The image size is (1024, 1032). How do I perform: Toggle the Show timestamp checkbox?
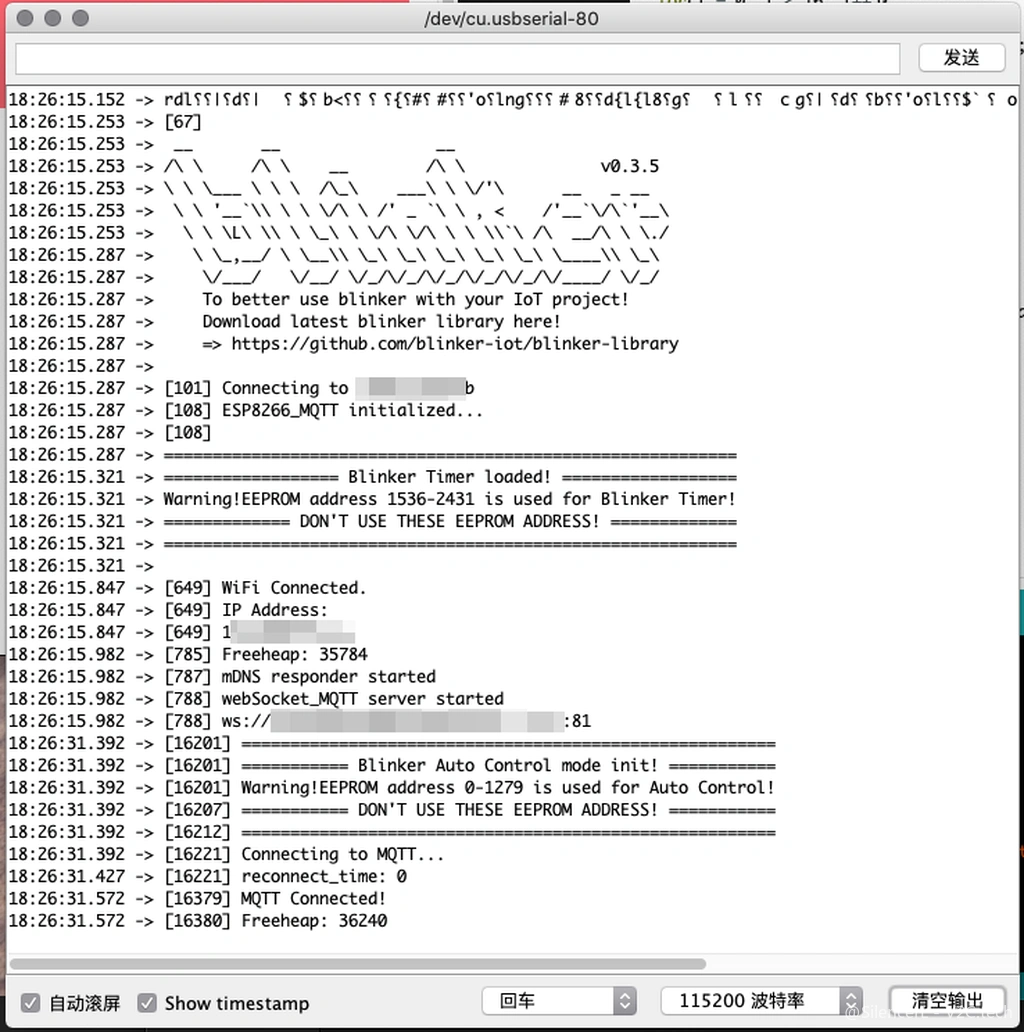(x=147, y=1003)
